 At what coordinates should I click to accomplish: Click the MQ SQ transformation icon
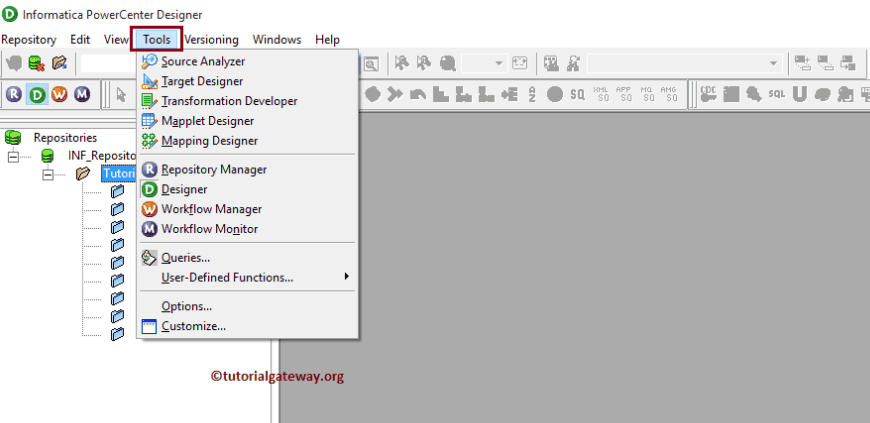click(646, 94)
